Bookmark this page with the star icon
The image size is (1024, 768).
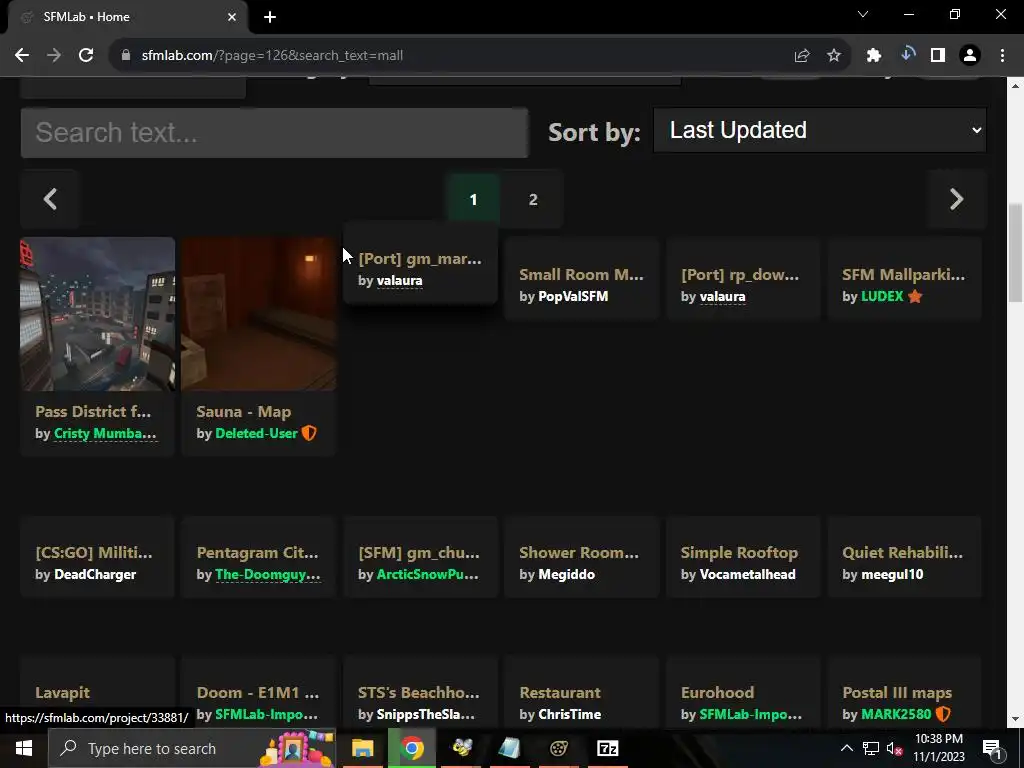pyautogui.click(x=833, y=56)
